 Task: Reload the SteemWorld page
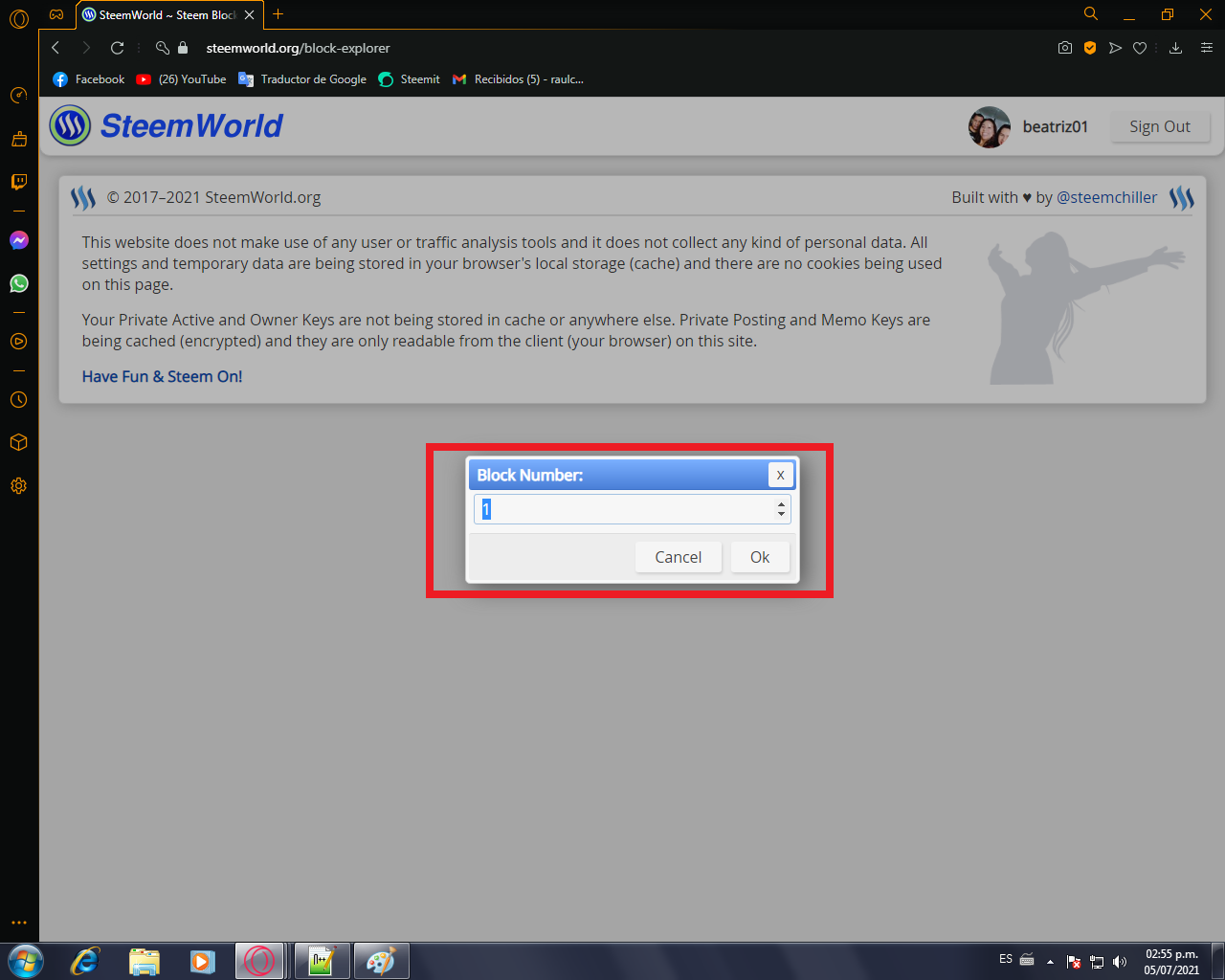tap(117, 48)
